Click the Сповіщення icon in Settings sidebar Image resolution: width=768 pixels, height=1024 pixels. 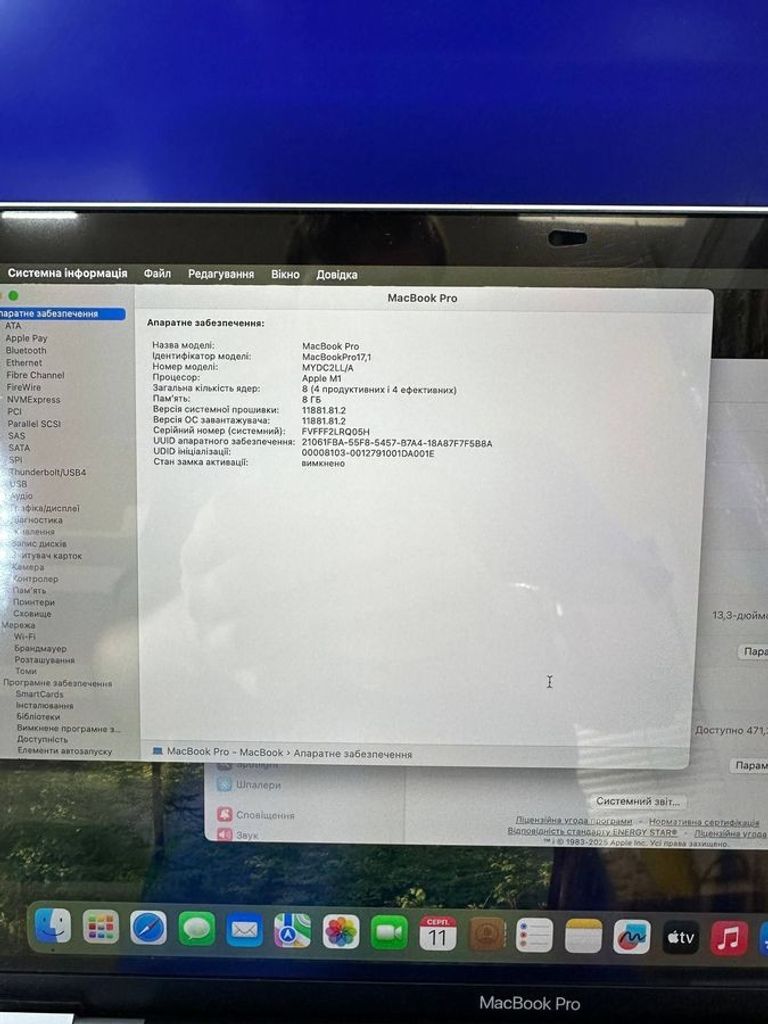225,814
